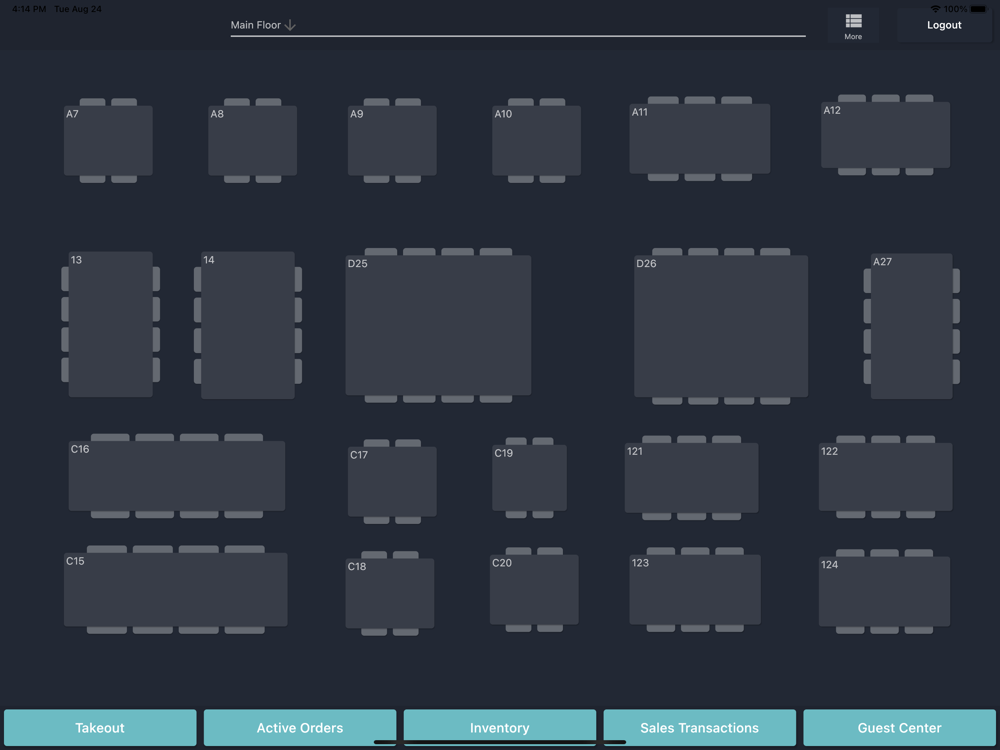Screen dimensions: 1000x750
Task: Choose table A27 on the right
Action: point(911,326)
